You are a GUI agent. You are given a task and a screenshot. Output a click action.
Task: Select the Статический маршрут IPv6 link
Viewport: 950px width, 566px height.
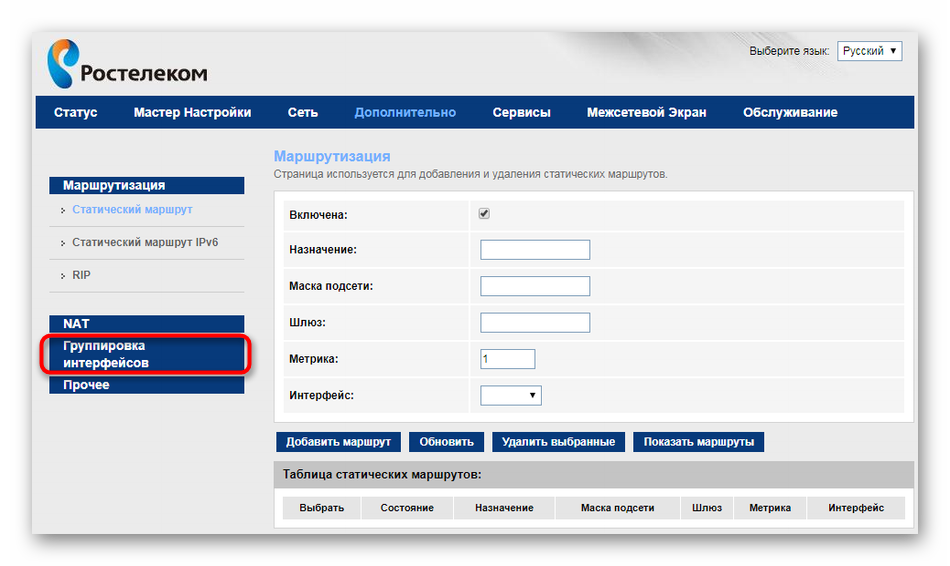pyautogui.click(x=145, y=242)
